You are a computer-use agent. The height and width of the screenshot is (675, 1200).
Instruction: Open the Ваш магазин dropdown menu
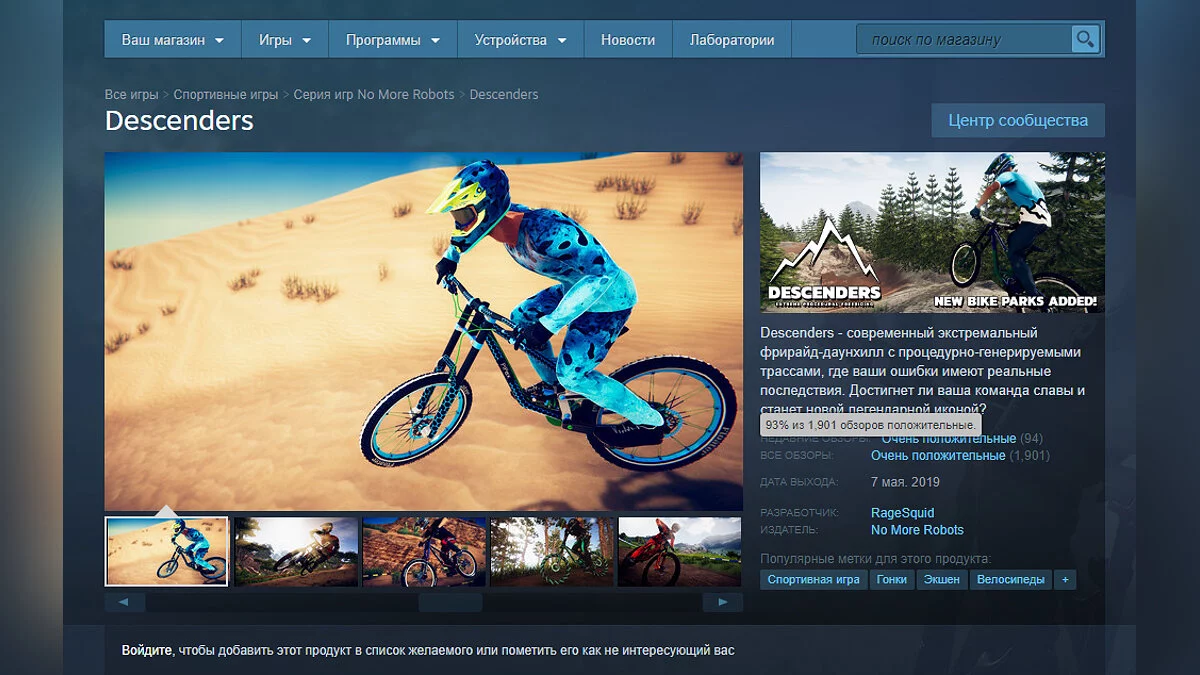(x=173, y=40)
